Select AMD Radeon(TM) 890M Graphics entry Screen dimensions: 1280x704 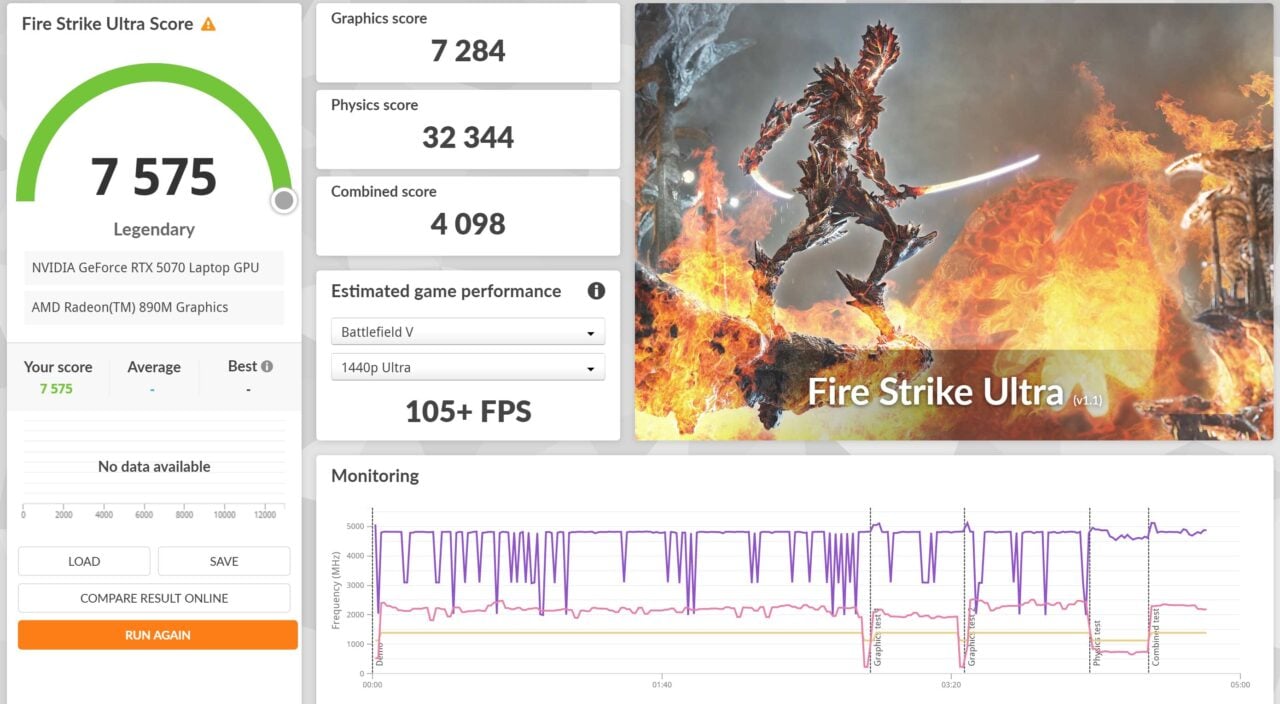(x=154, y=307)
